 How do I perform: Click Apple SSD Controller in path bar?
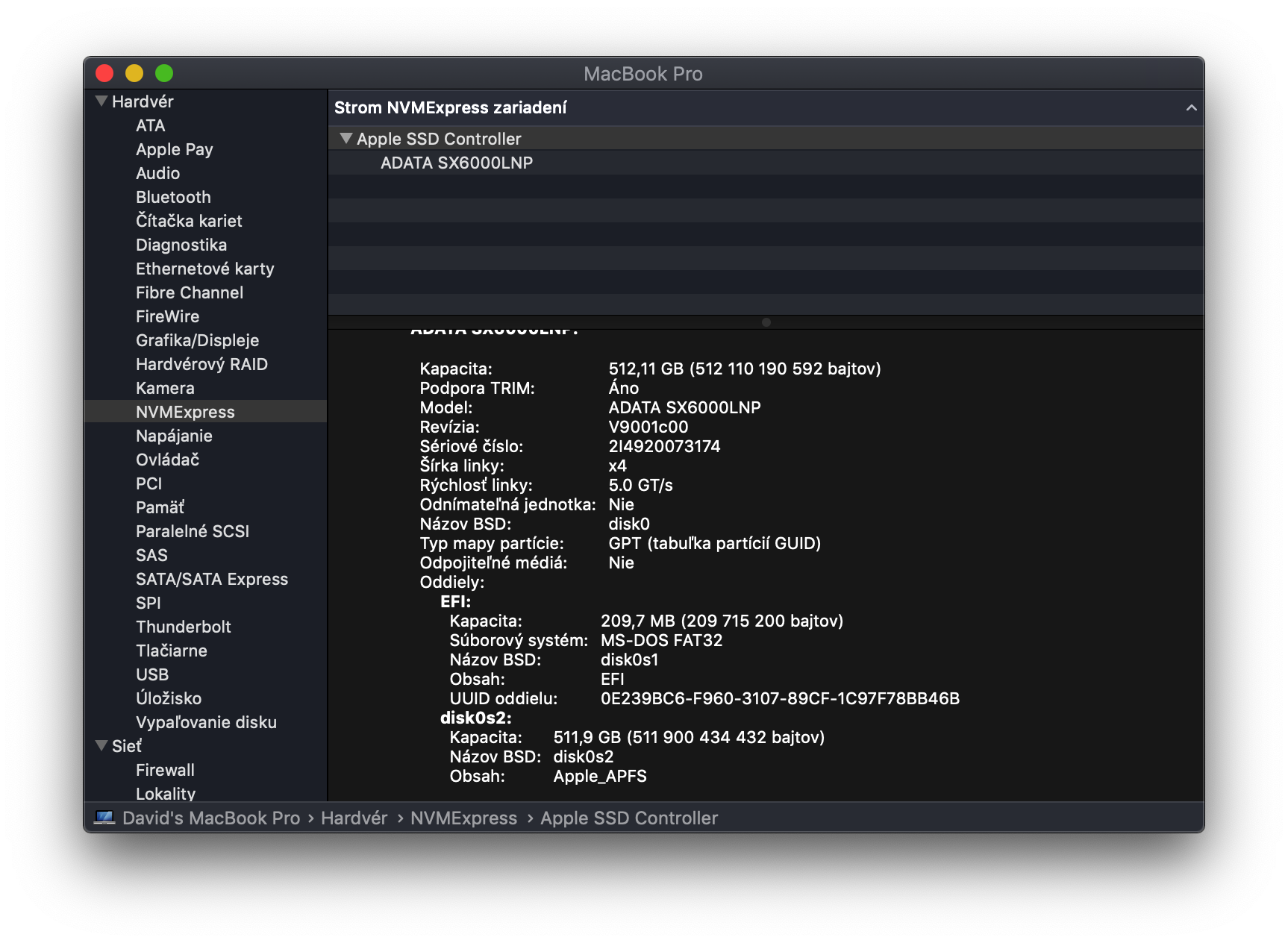tap(629, 818)
